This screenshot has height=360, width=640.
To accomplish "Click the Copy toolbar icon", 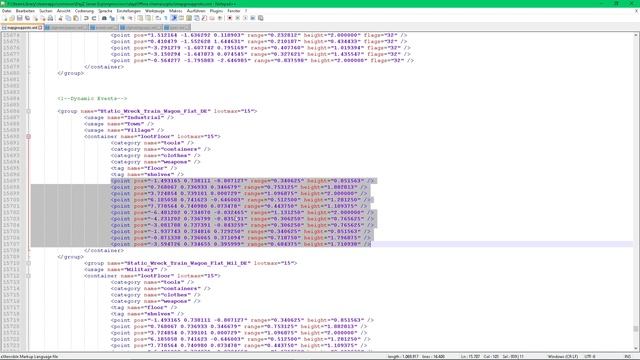I will click(x=68, y=18).
